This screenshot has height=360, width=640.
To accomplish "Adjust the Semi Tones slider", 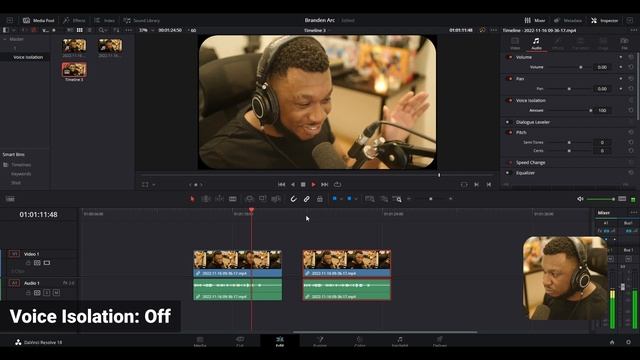I will tap(569, 142).
